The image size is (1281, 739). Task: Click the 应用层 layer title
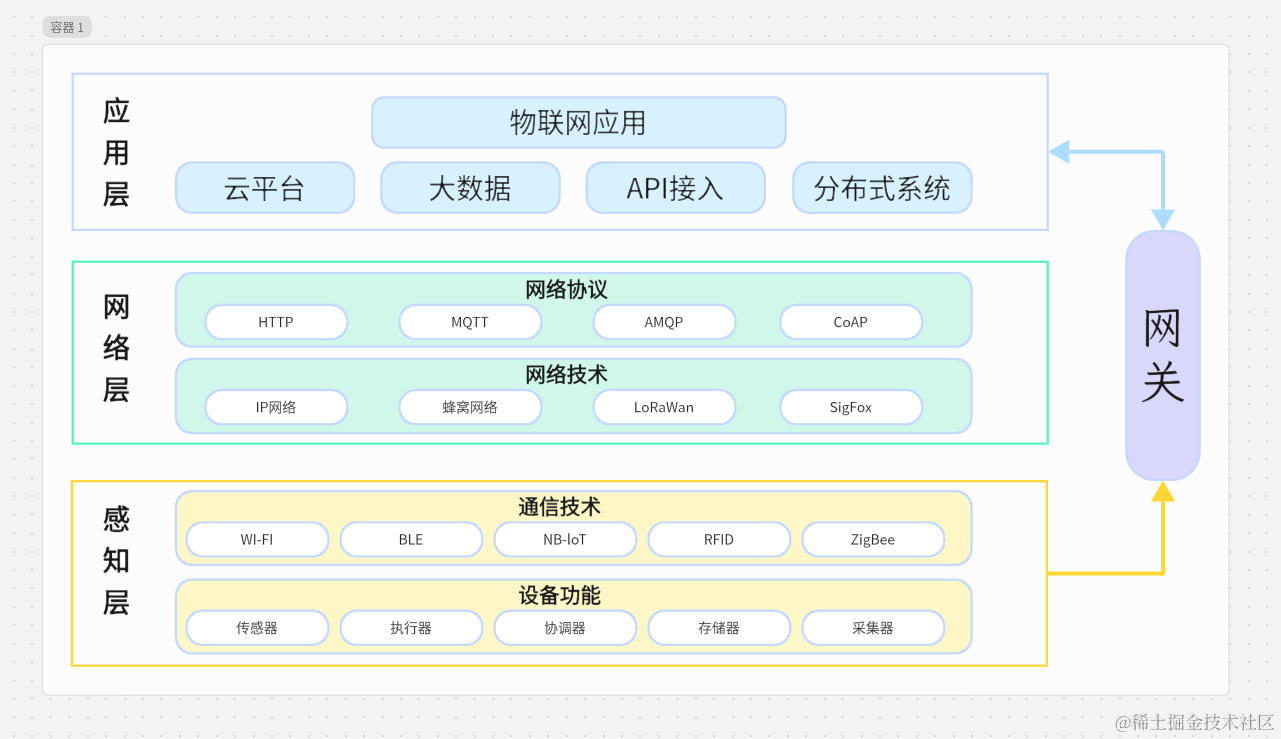(116, 152)
